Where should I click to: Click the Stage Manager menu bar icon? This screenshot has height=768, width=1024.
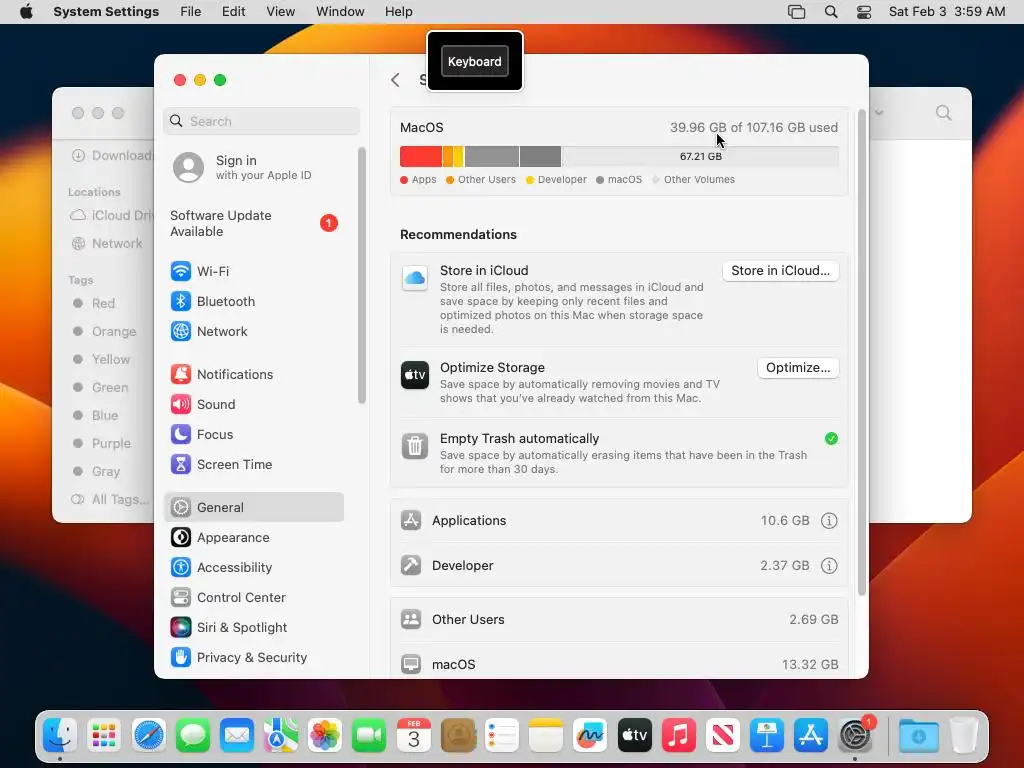click(x=796, y=12)
